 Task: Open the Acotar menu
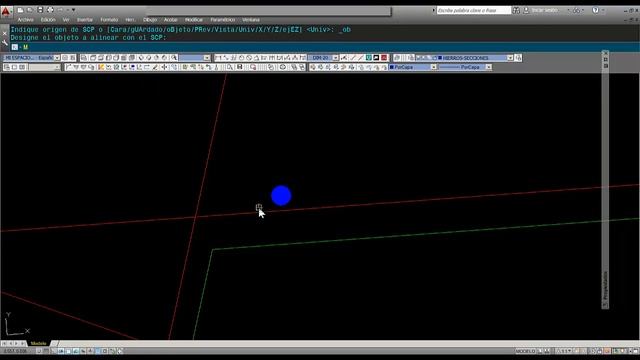171,20
